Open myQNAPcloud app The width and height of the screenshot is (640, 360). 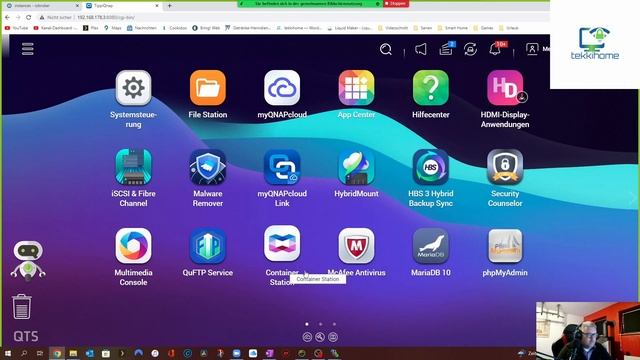pyautogui.click(x=282, y=88)
